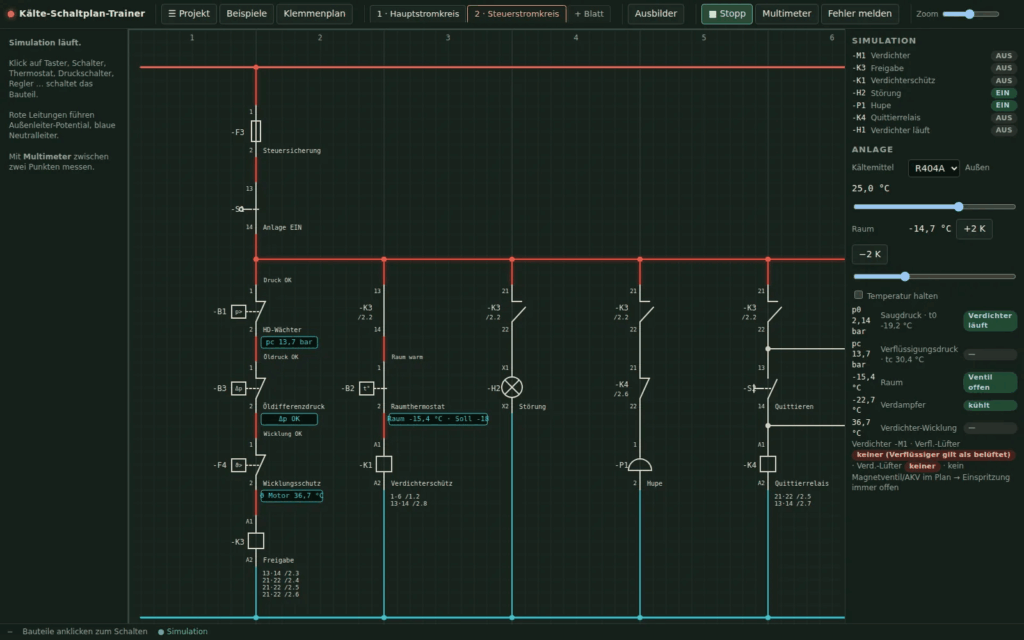The width and height of the screenshot is (1024, 640).
Task: Adjust the Zoom slider in the toolbar
Action: (x=970, y=14)
